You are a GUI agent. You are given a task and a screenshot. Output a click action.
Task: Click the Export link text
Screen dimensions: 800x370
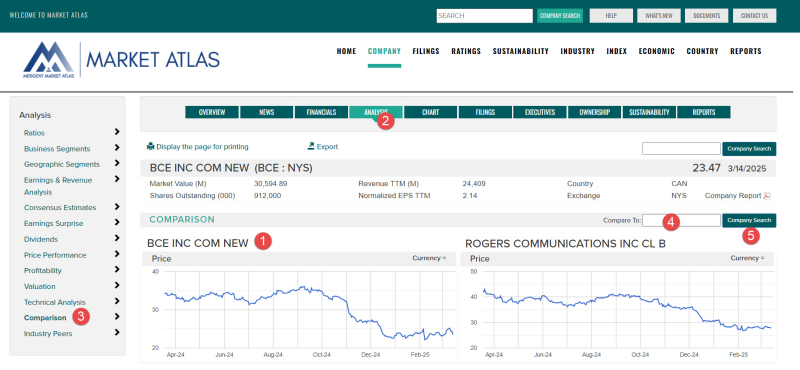[327, 147]
